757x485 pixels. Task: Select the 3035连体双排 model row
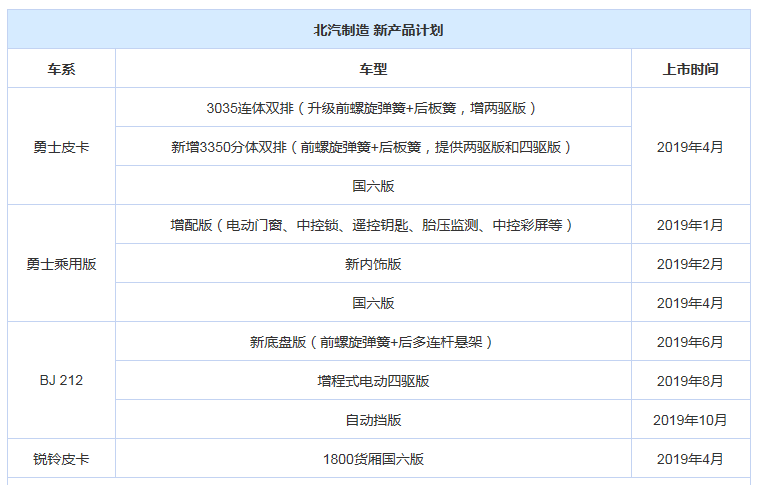coord(373,108)
